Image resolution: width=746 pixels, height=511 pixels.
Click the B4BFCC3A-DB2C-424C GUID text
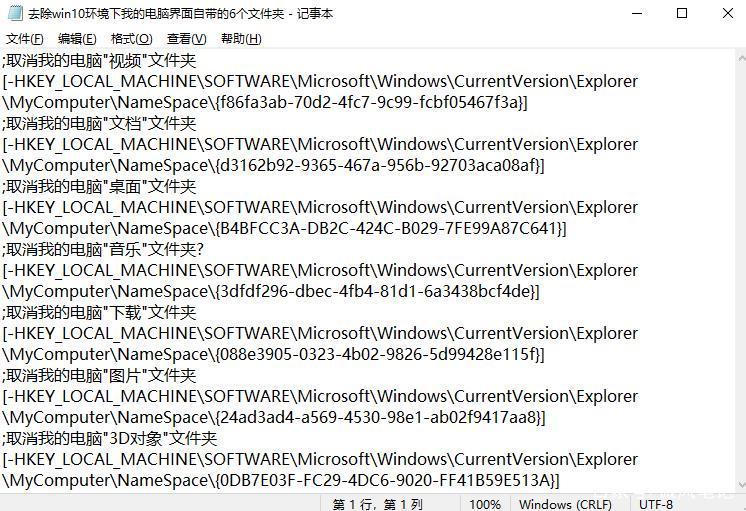(390, 228)
